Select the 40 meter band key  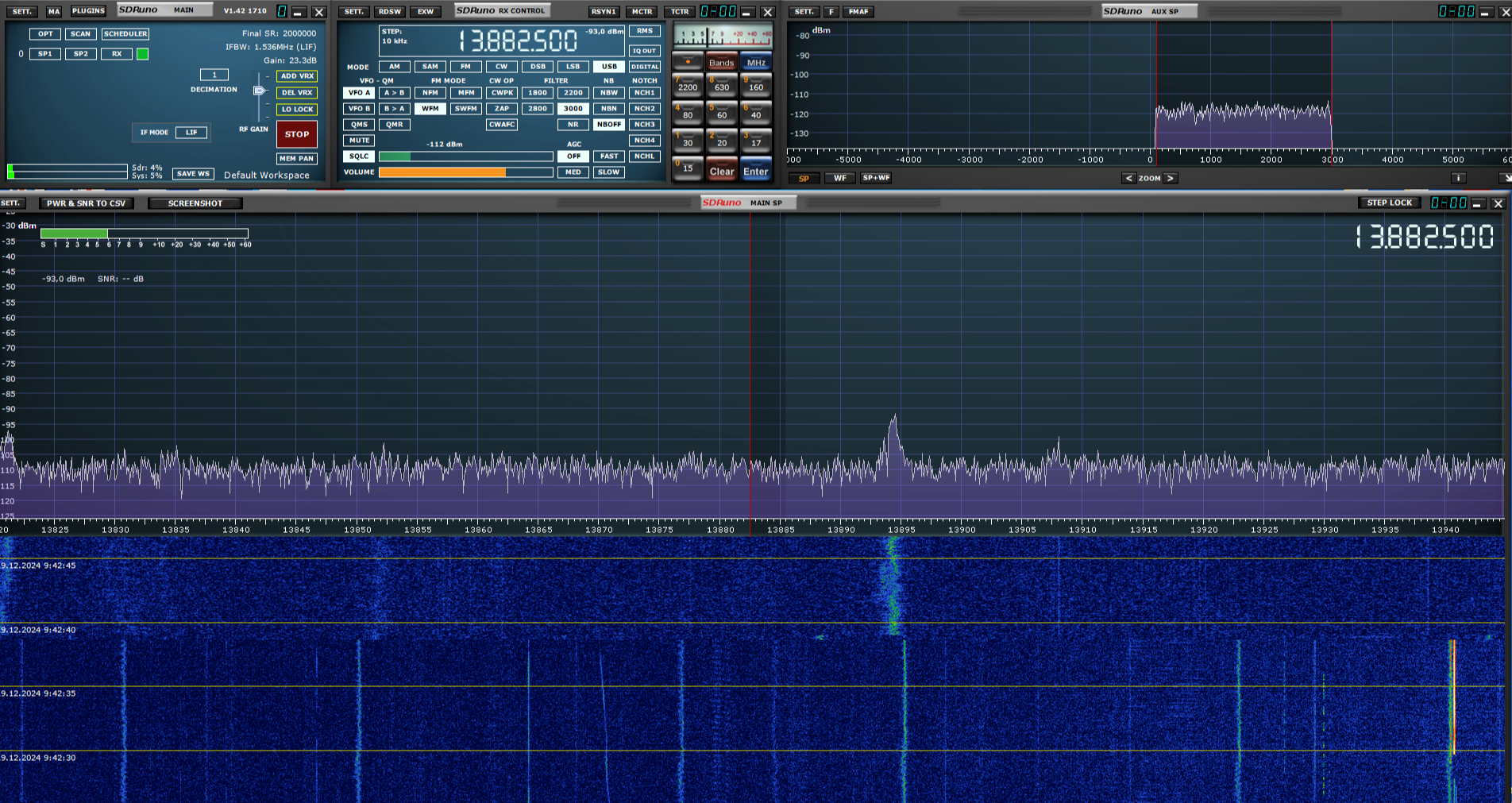tap(755, 113)
